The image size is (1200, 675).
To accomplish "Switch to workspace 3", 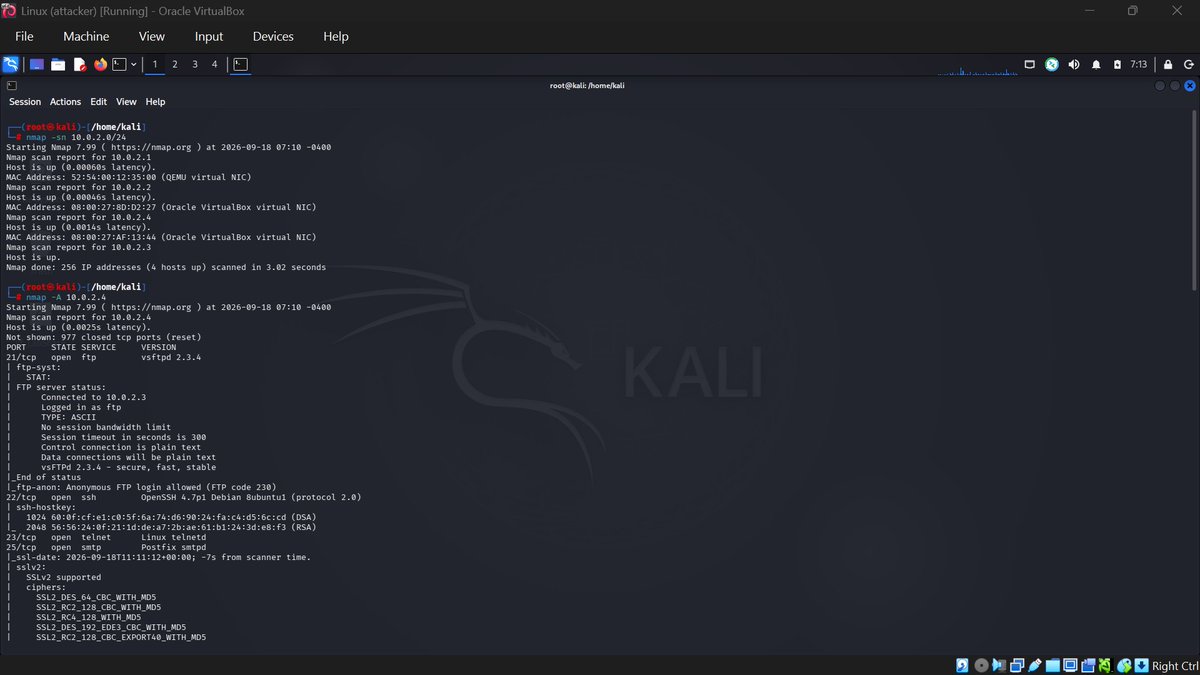I will pos(195,64).
